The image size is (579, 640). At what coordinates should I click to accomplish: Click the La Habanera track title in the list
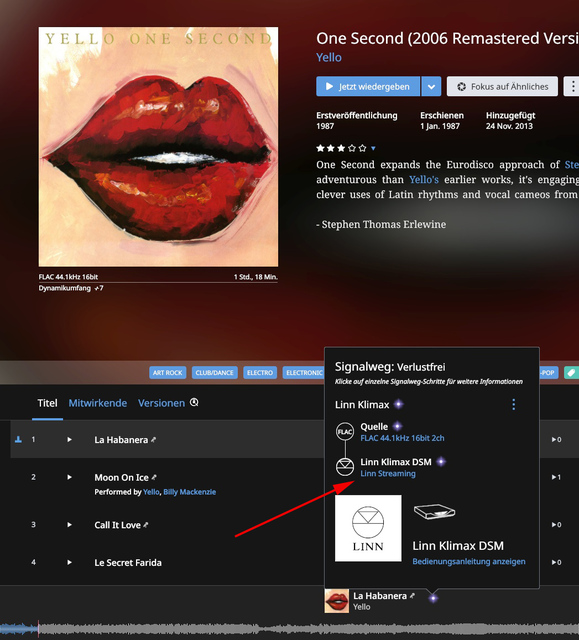coord(121,440)
